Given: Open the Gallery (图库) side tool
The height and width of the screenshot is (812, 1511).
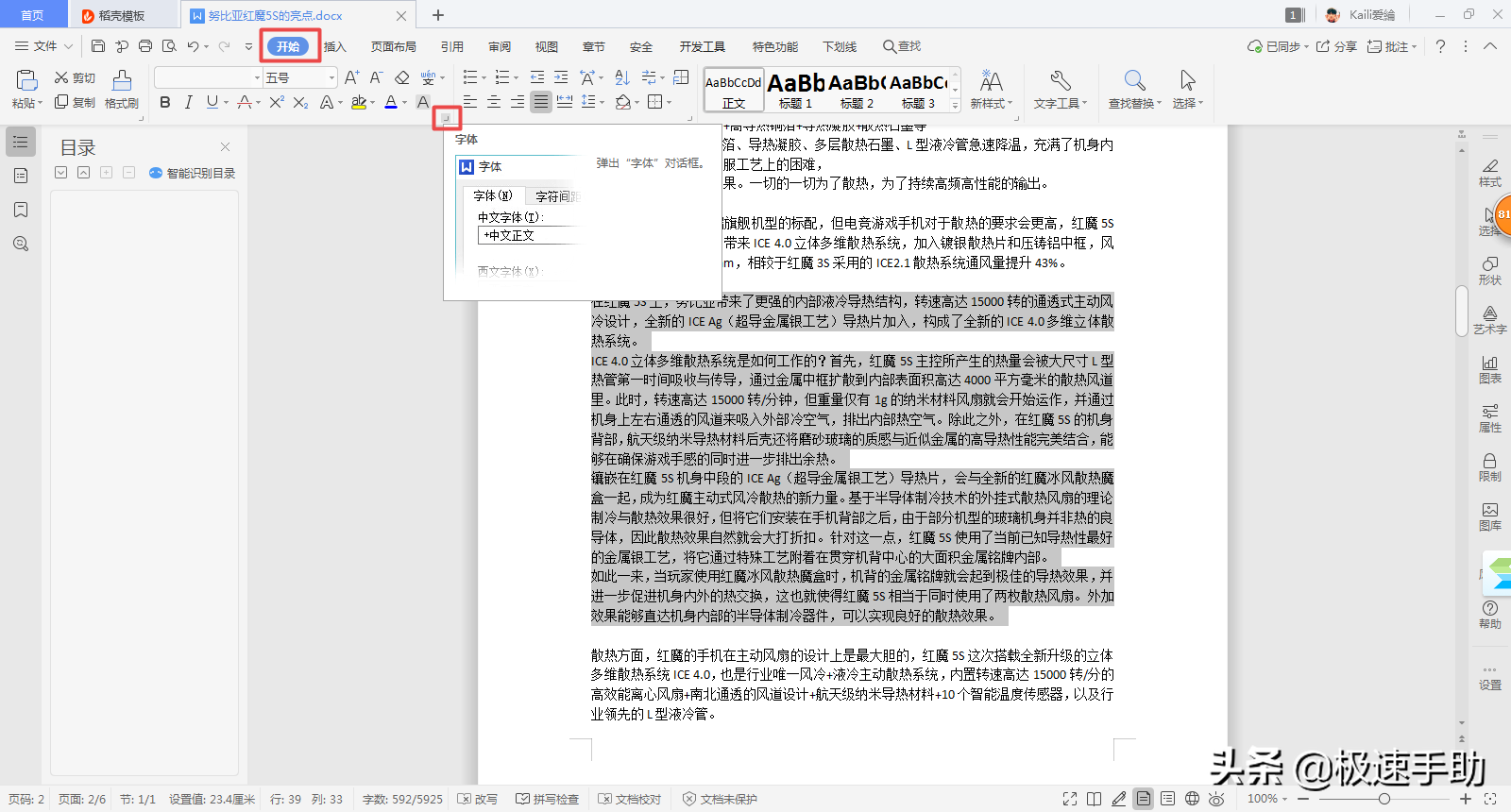Looking at the screenshot, I should point(1490,516).
